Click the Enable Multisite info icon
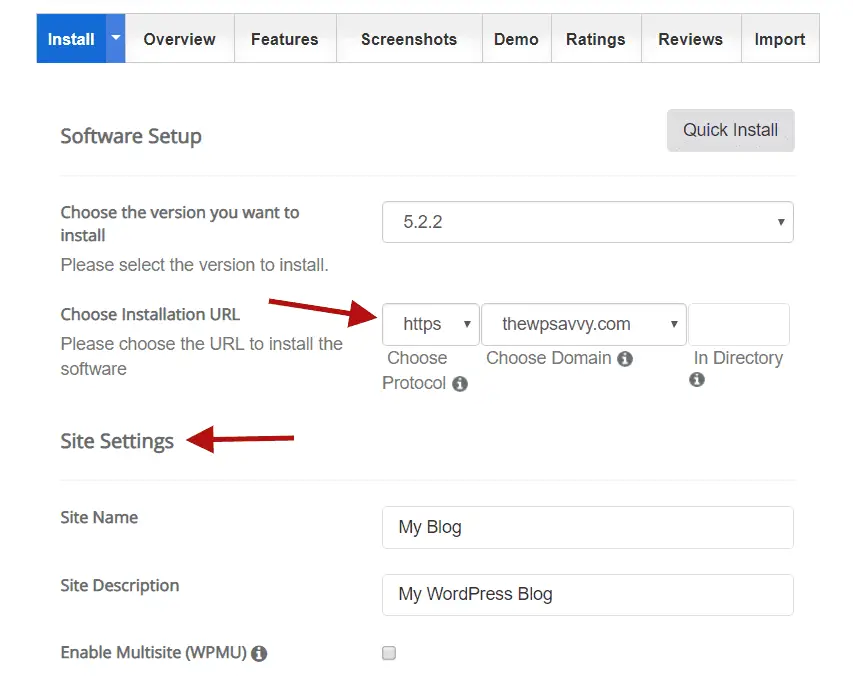Viewport: 853px width, 680px height. [259, 653]
